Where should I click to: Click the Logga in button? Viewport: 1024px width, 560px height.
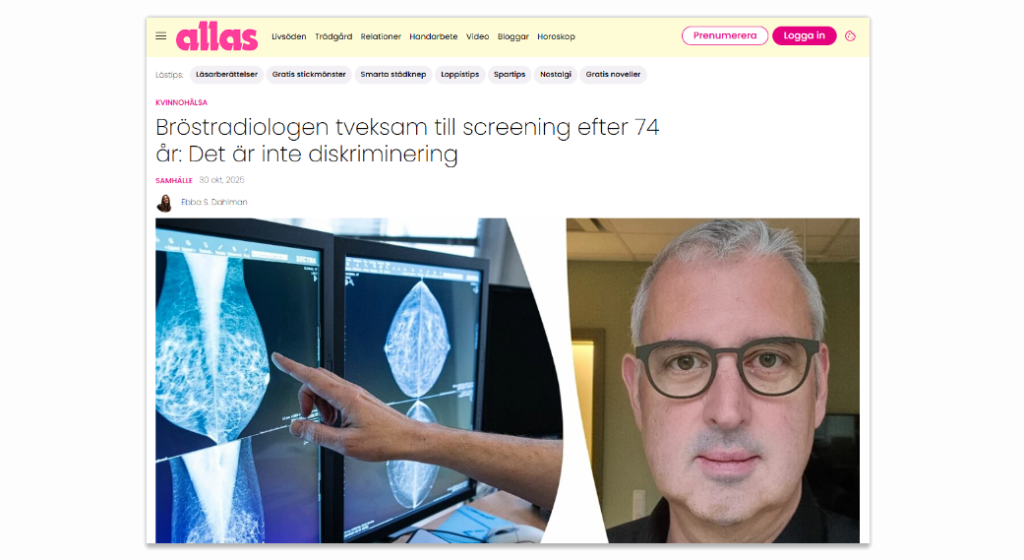(804, 36)
